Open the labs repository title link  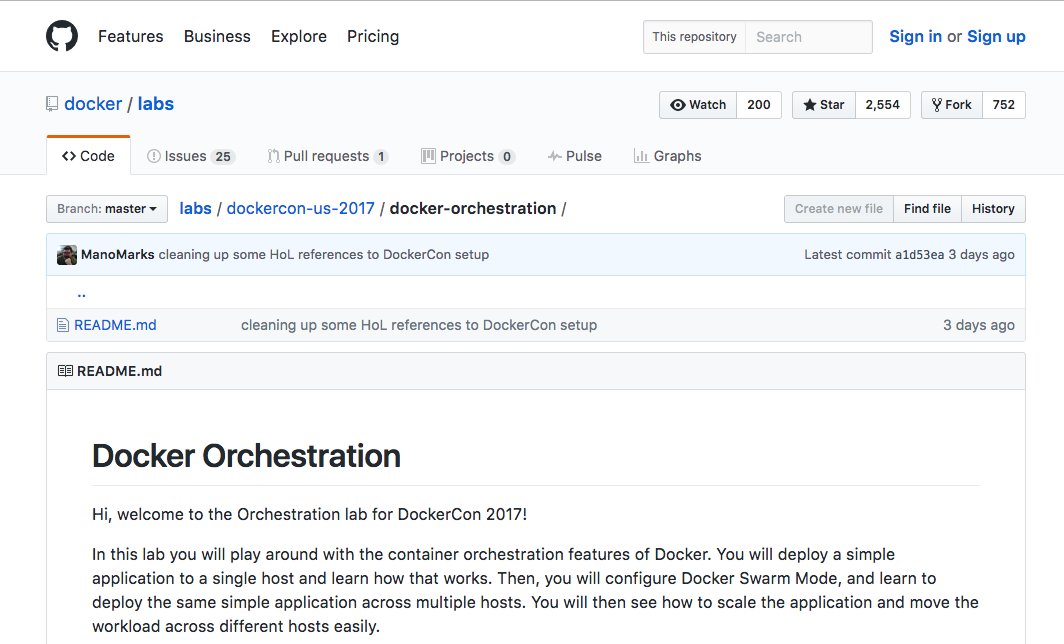[155, 104]
